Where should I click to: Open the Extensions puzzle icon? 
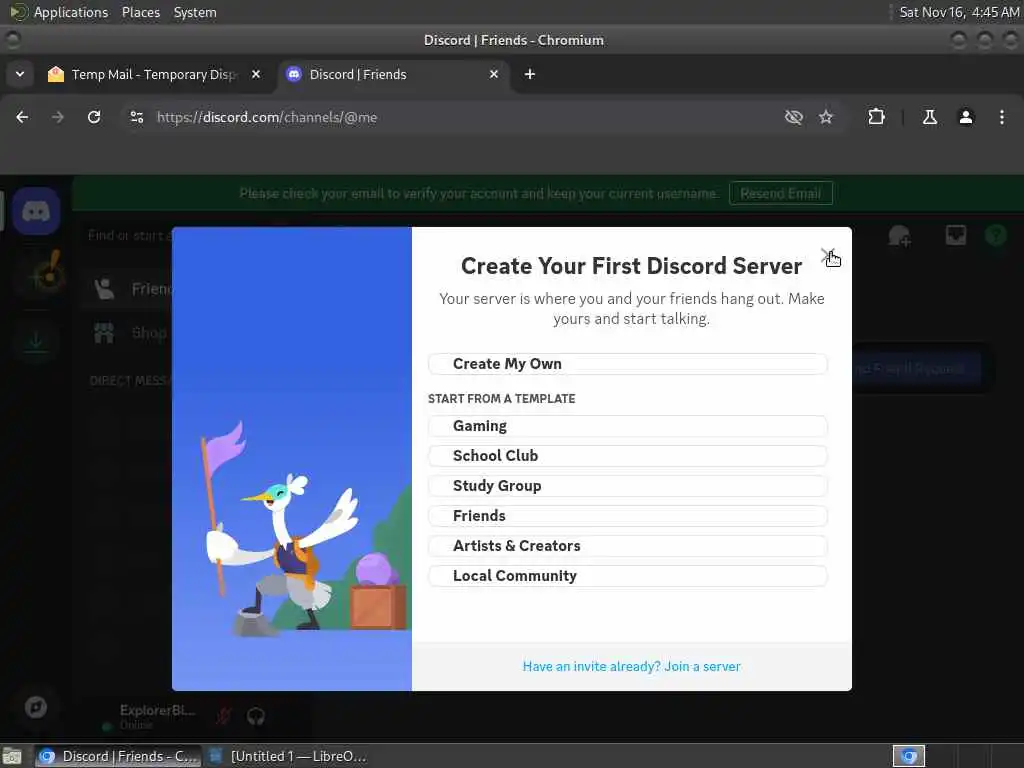tap(876, 118)
